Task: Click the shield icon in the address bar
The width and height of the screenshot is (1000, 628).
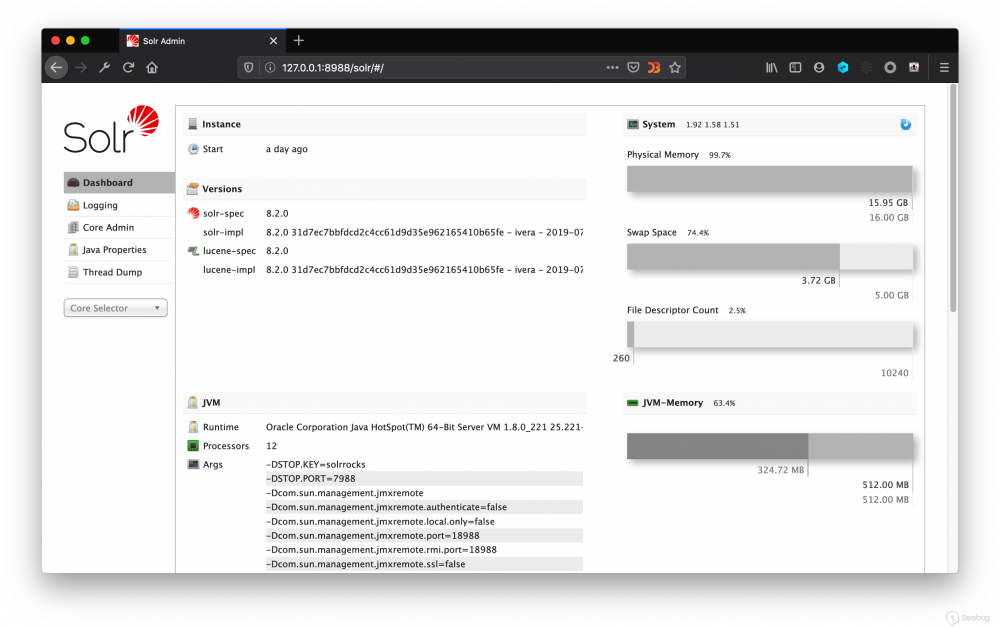Action: 247,67
